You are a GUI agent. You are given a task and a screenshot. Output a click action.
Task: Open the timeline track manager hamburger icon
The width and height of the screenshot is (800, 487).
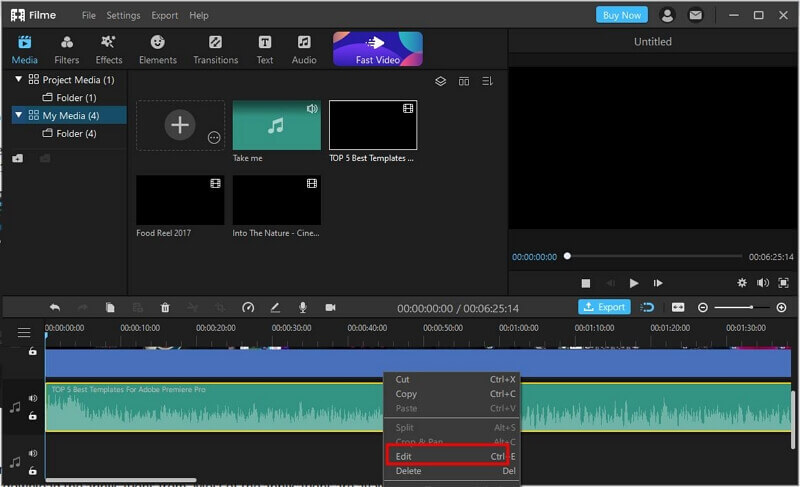tap(24, 332)
